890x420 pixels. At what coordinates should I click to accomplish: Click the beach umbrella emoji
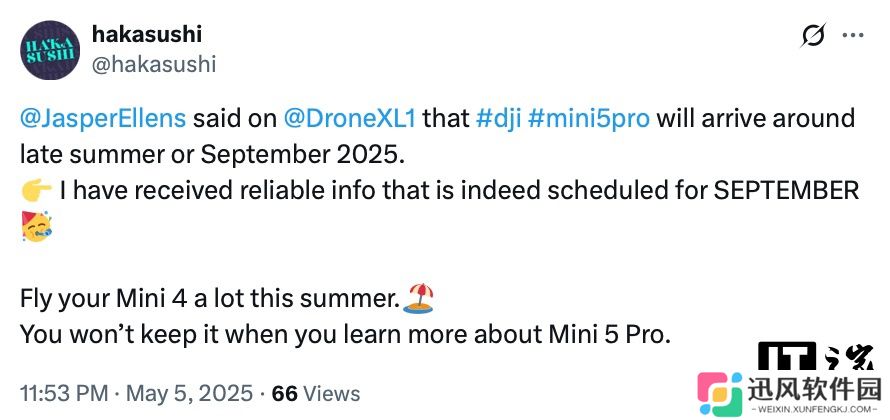(x=418, y=299)
